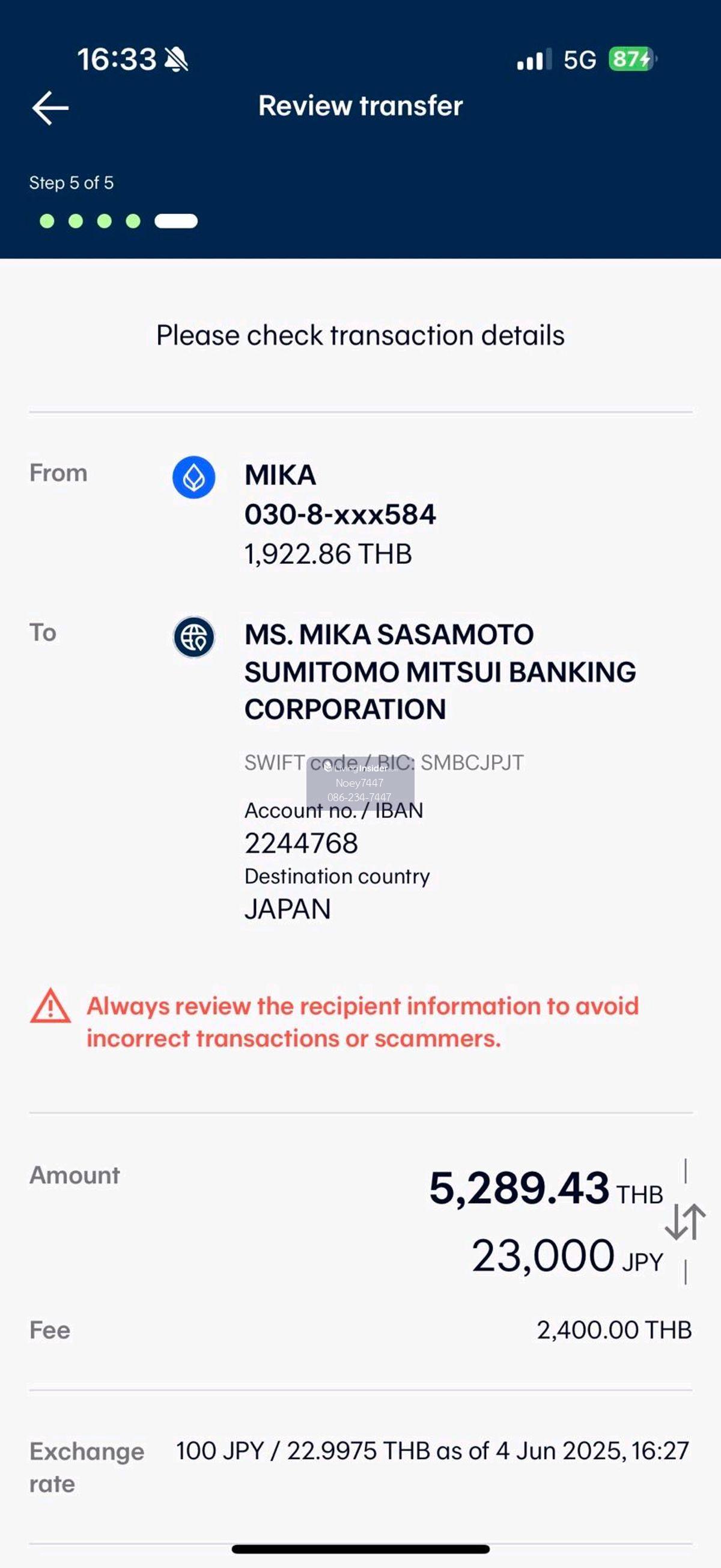721x1568 pixels.
Task: Tap the scammer warning message text
Action: click(x=362, y=1022)
